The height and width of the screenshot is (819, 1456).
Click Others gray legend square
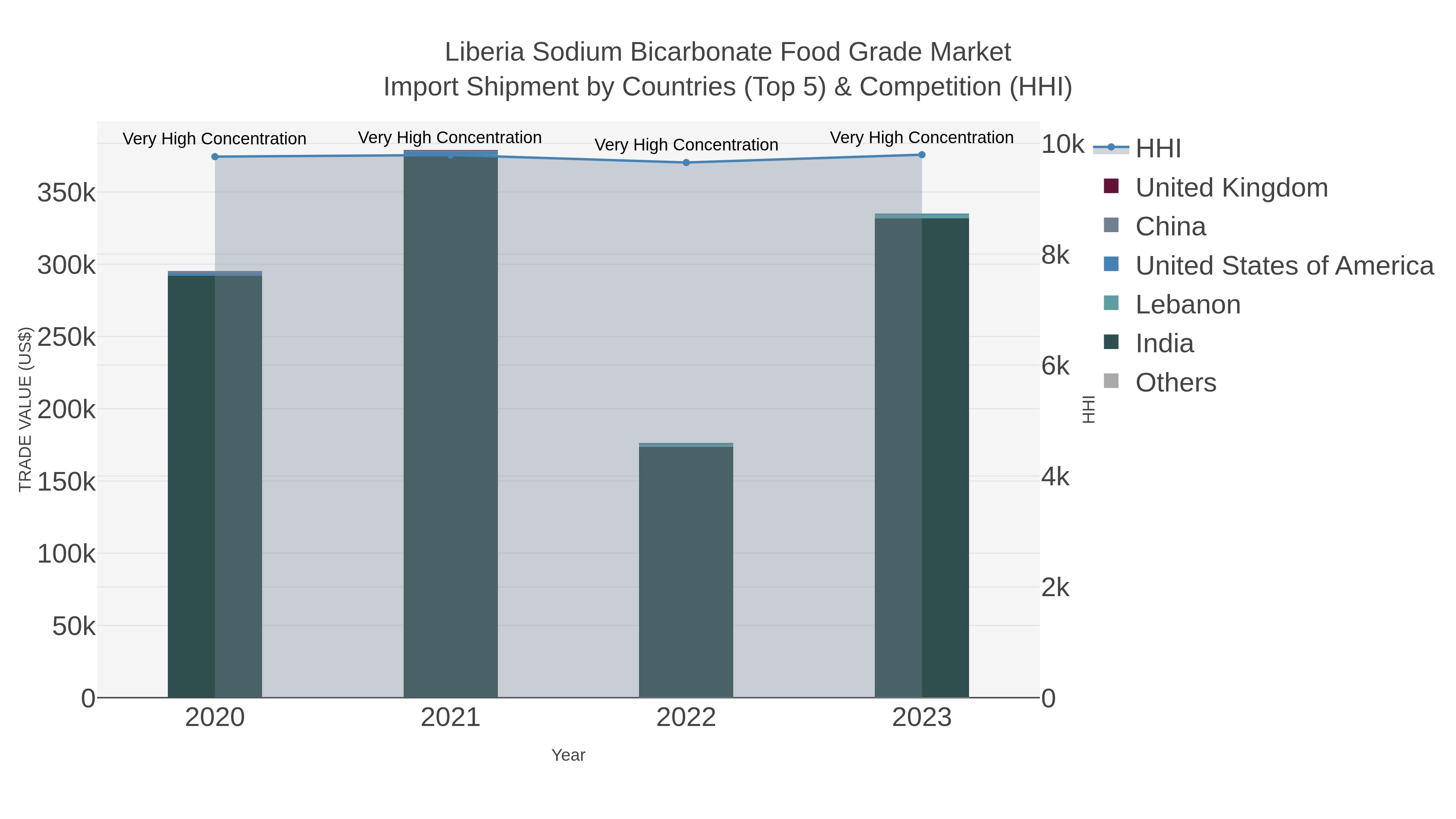[1111, 381]
